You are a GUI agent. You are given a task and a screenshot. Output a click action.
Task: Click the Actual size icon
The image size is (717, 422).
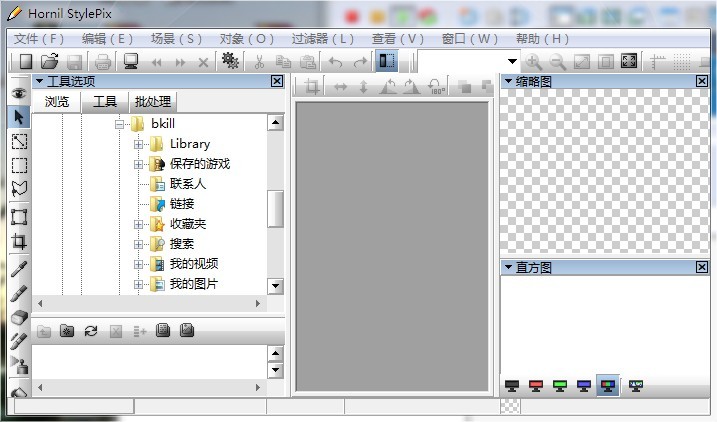tap(606, 62)
